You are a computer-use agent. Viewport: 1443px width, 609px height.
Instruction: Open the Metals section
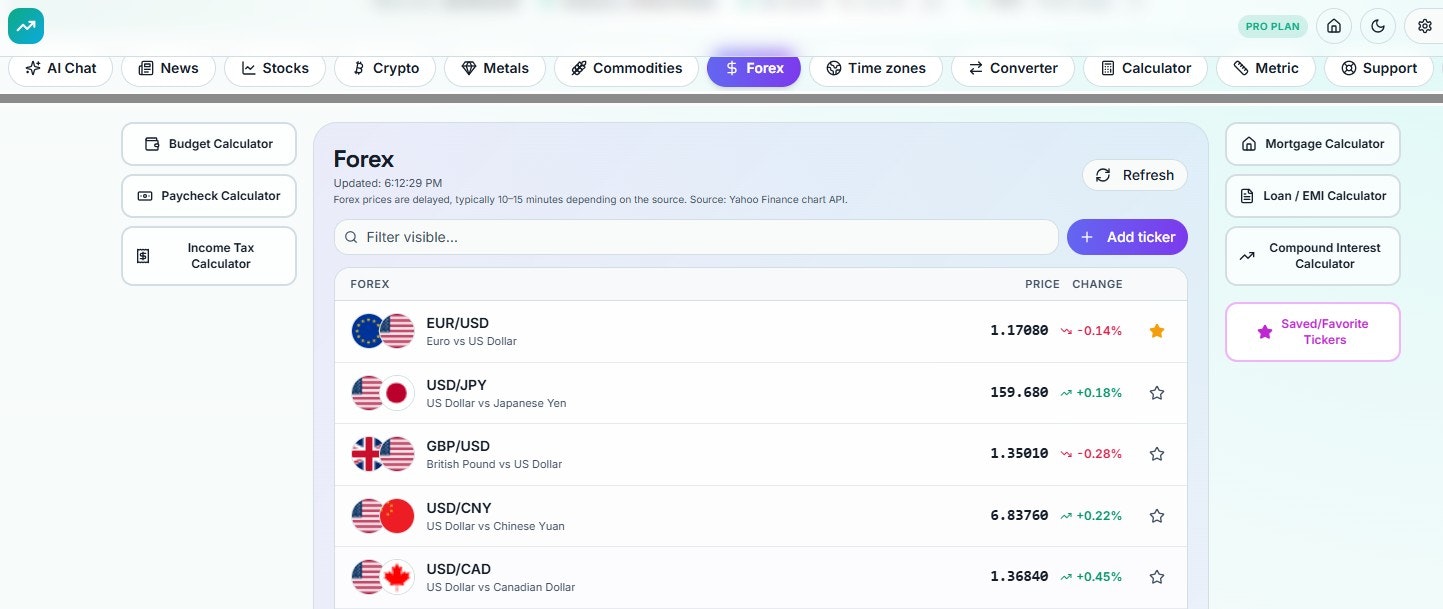click(x=494, y=68)
